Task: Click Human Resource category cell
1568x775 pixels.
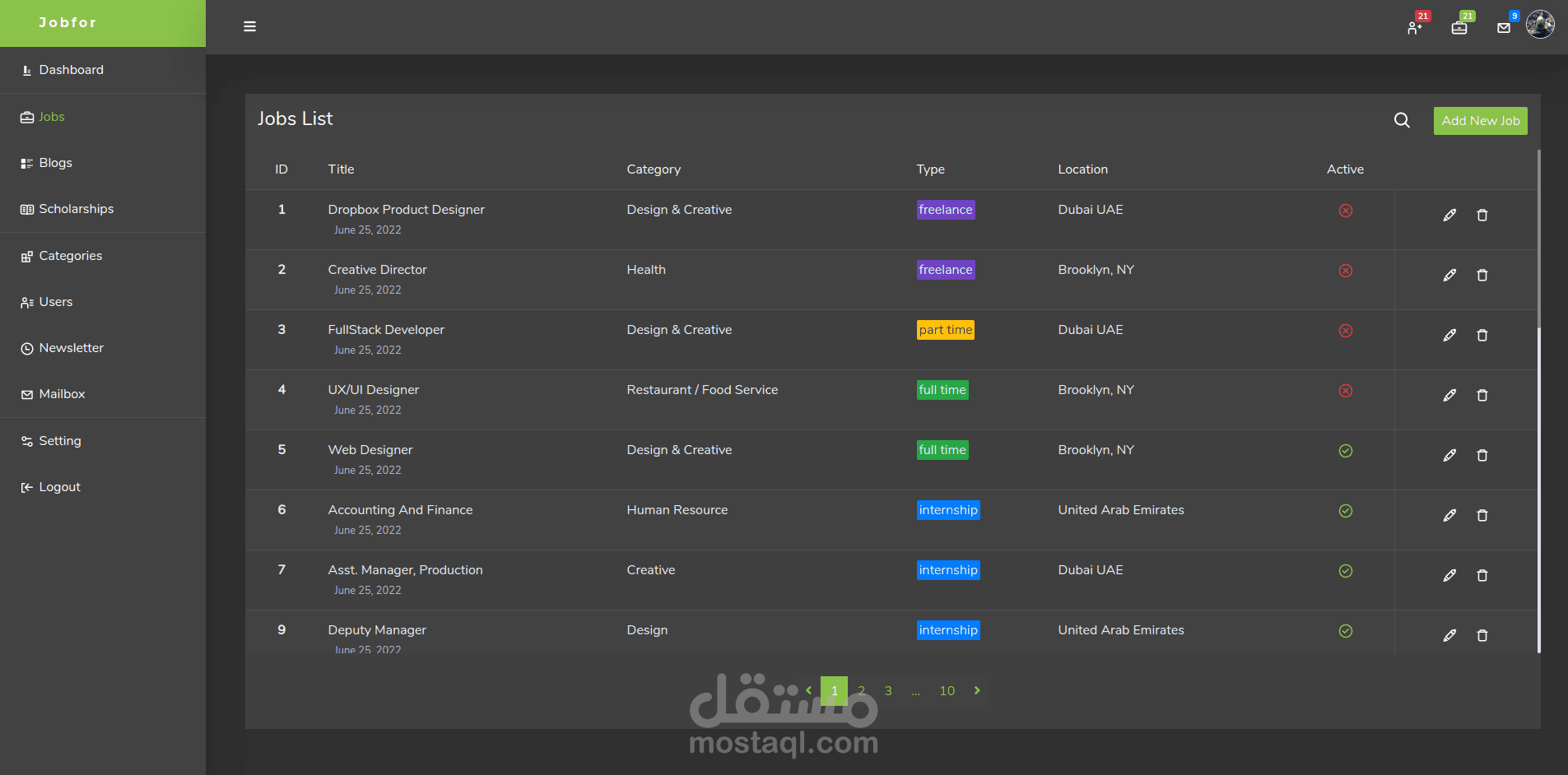Action: [x=677, y=510]
